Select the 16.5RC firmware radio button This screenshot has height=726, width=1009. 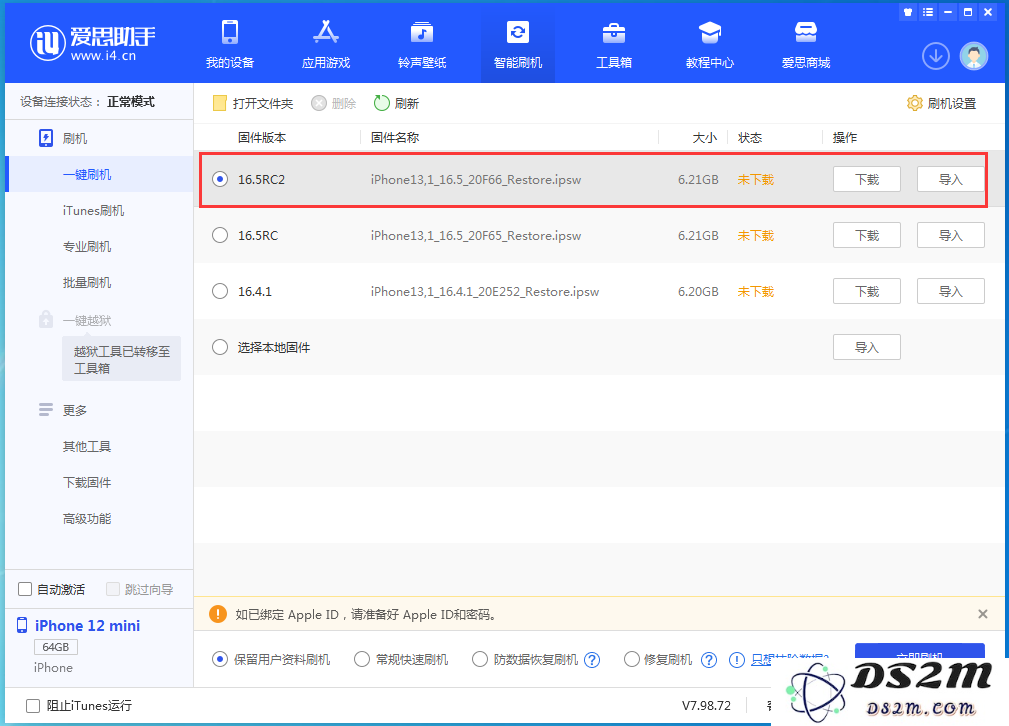220,235
